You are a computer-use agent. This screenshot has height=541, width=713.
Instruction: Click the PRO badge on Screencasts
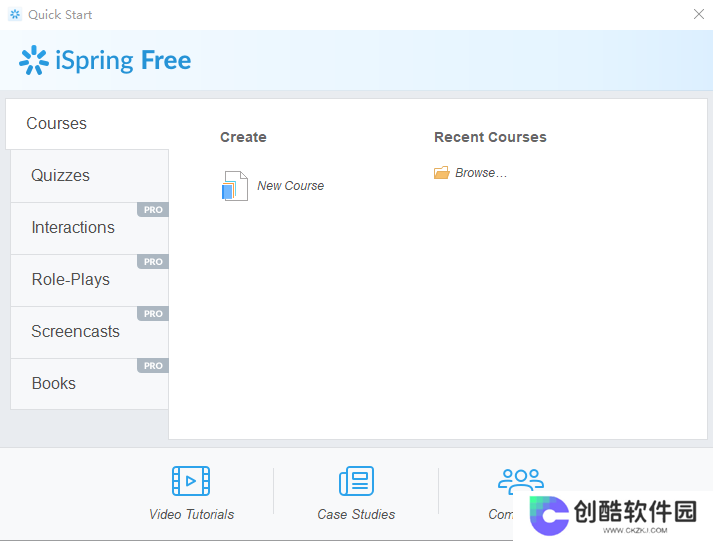point(153,313)
